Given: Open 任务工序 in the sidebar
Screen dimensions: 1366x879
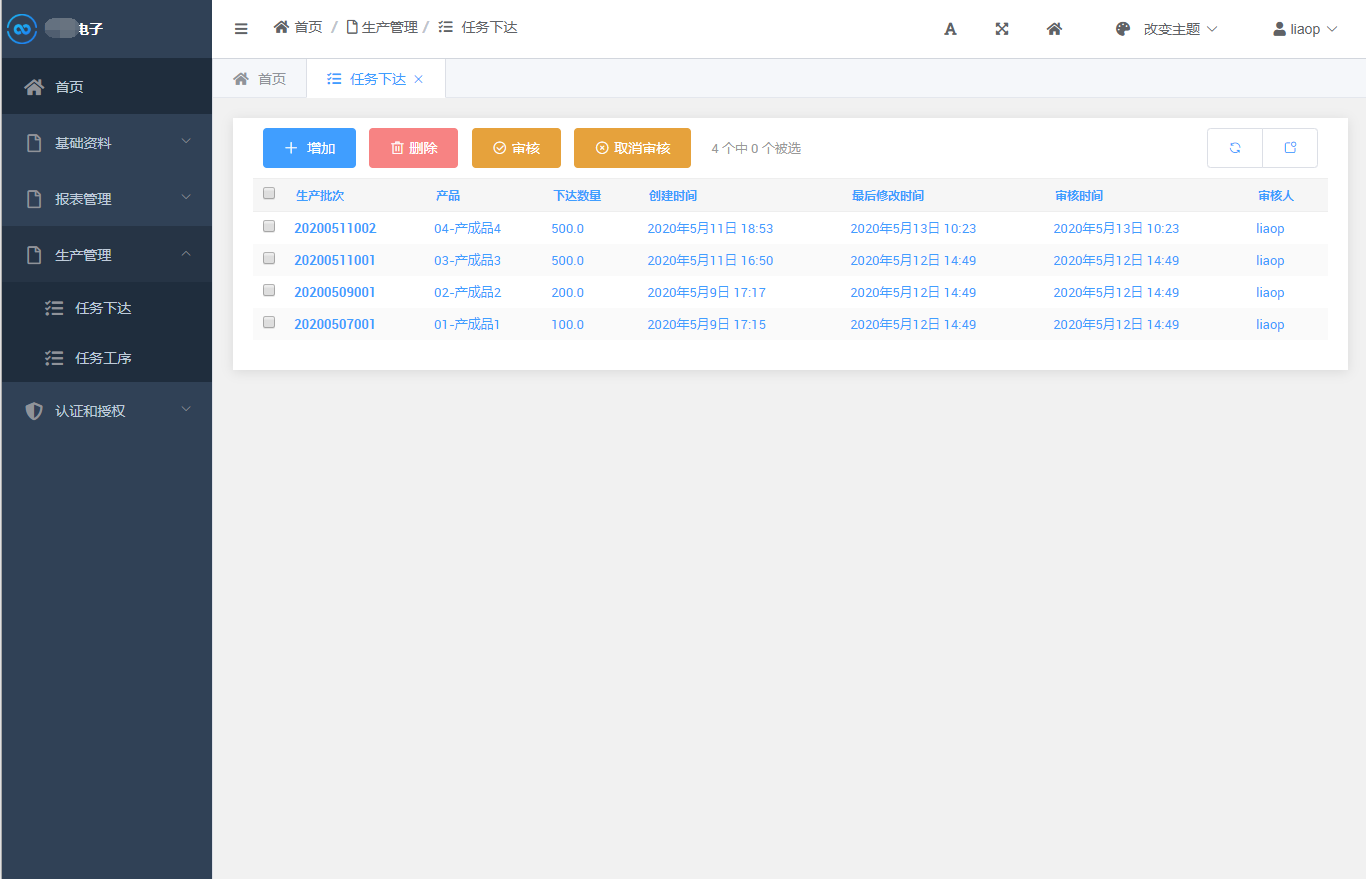Looking at the screenshot, I should pos(106,358).
